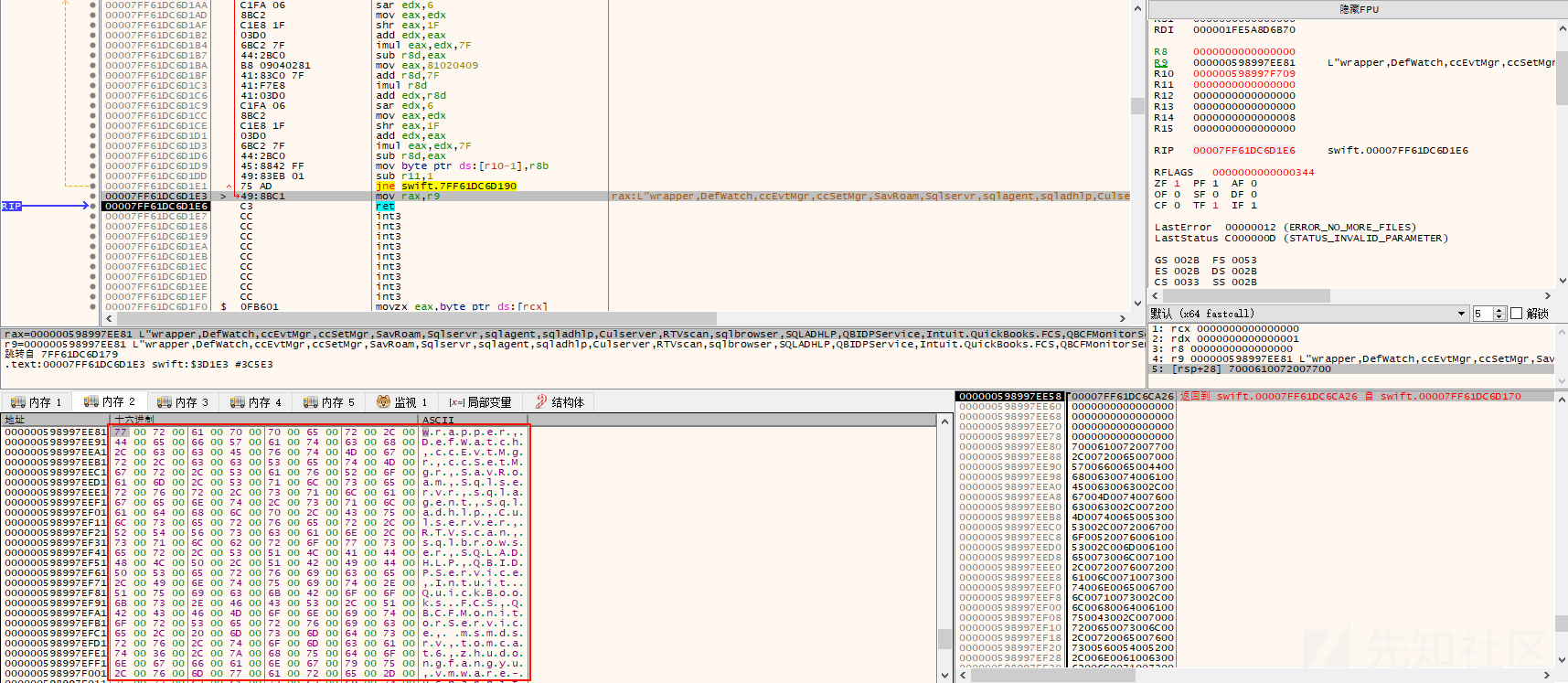Switch to 内存 4 tab
Viewport: 1568px width, 683px height.
(255, 401)
